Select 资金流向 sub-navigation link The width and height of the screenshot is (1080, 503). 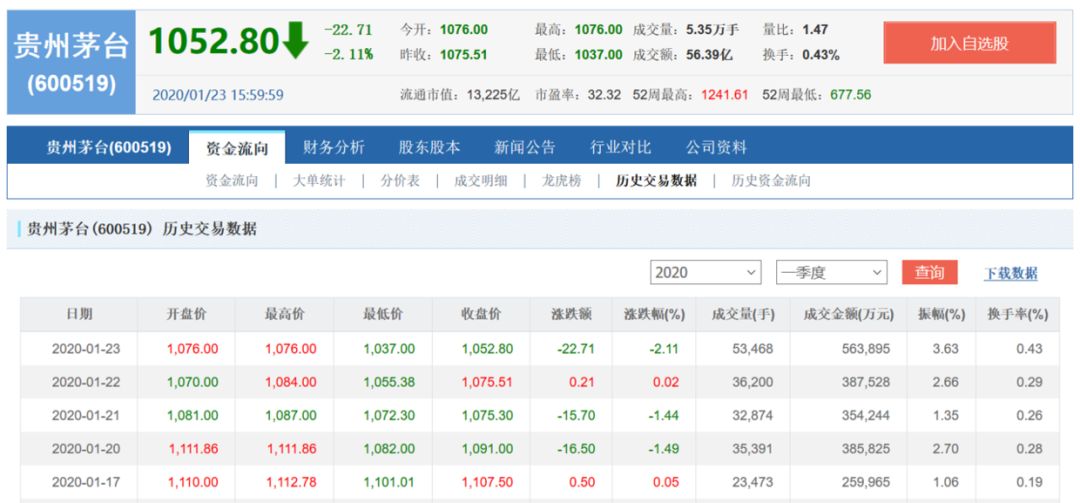coord(231,181)
